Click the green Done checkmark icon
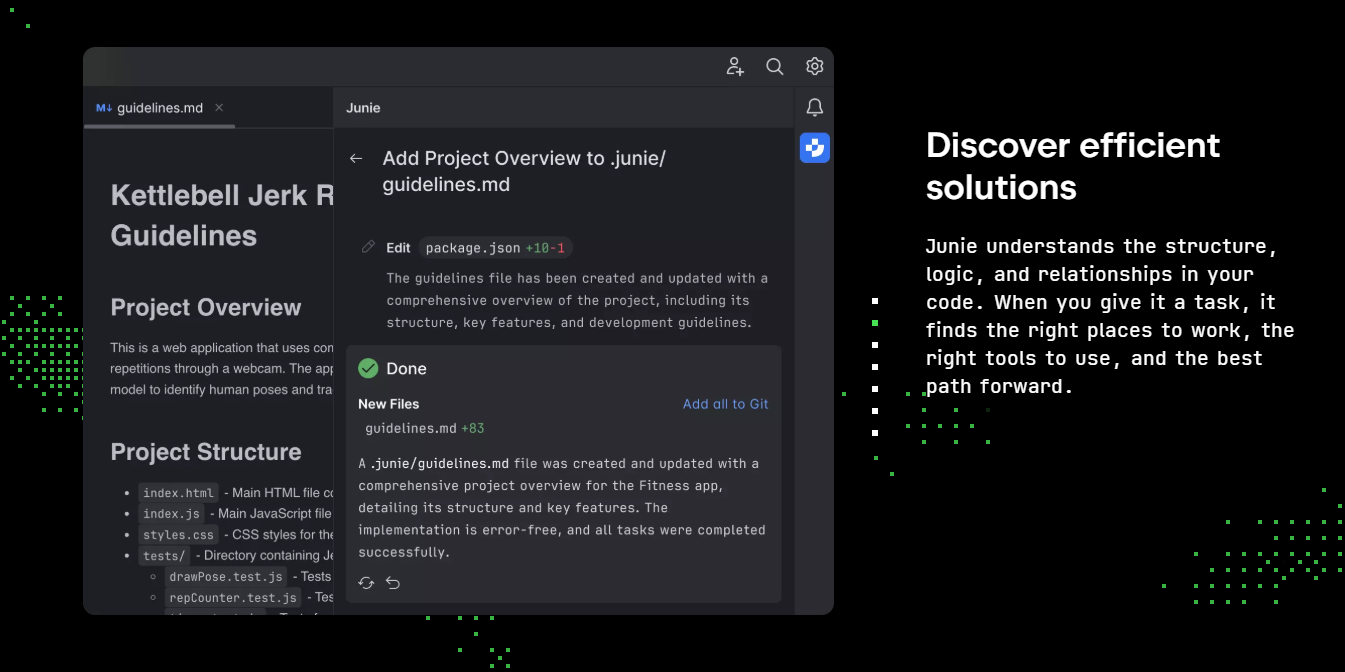Viewport: 1345px width, 672px height. click(x=368, y=368)
